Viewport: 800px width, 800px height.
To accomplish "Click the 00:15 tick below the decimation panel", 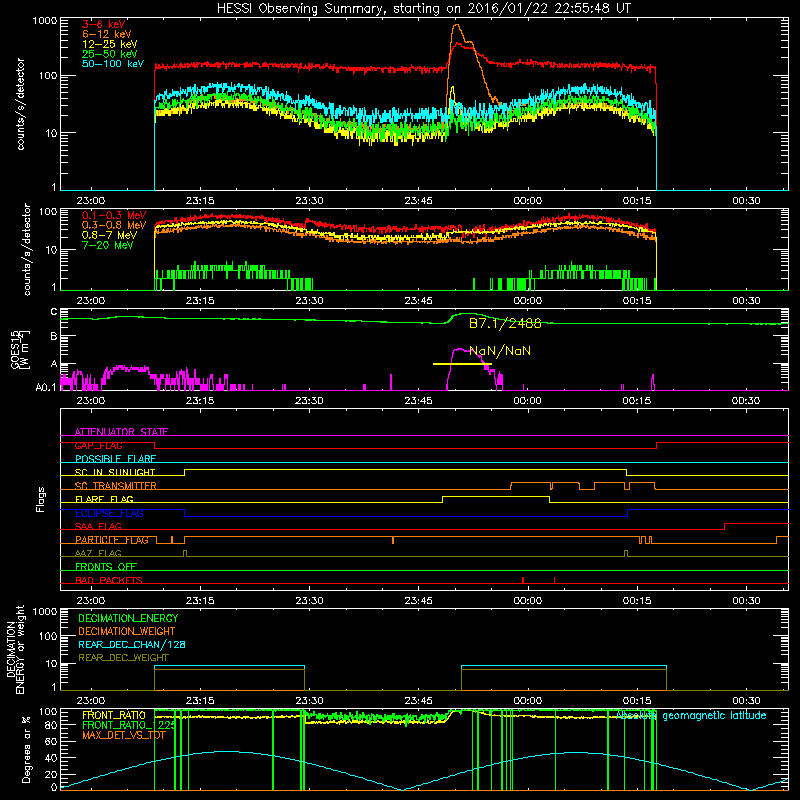I will point(637,701).
